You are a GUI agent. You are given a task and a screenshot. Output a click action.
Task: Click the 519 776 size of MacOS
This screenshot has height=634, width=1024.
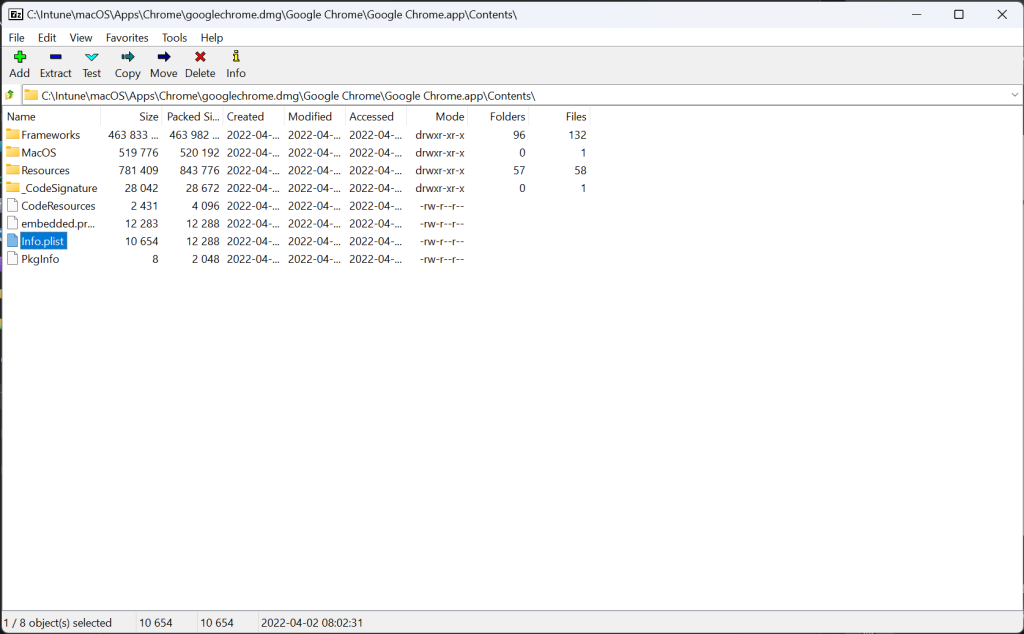coord(138,153)
